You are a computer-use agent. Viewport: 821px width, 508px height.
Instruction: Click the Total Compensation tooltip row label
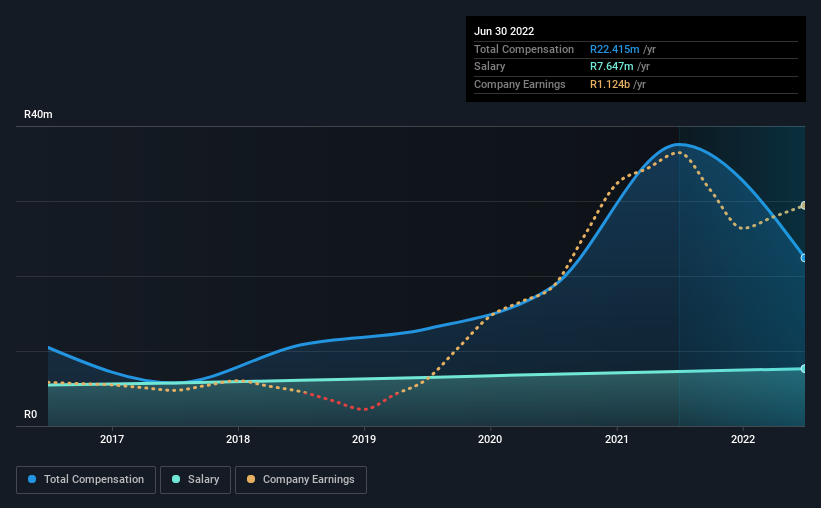point(524,49)
